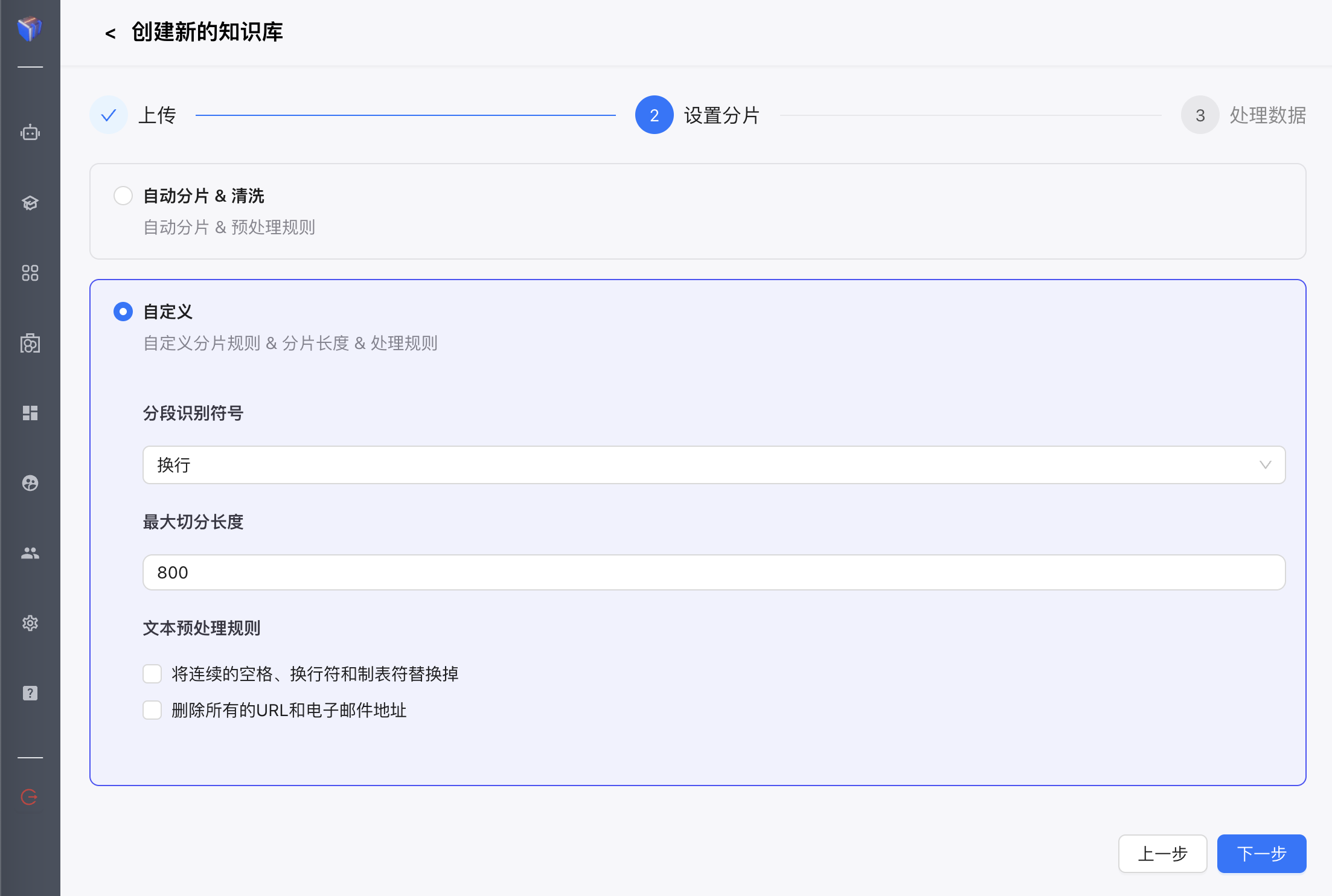This screenshot has width=1332, height=896.
Task: Open the four-squares apps icon
Action: (x=30, y=273)
